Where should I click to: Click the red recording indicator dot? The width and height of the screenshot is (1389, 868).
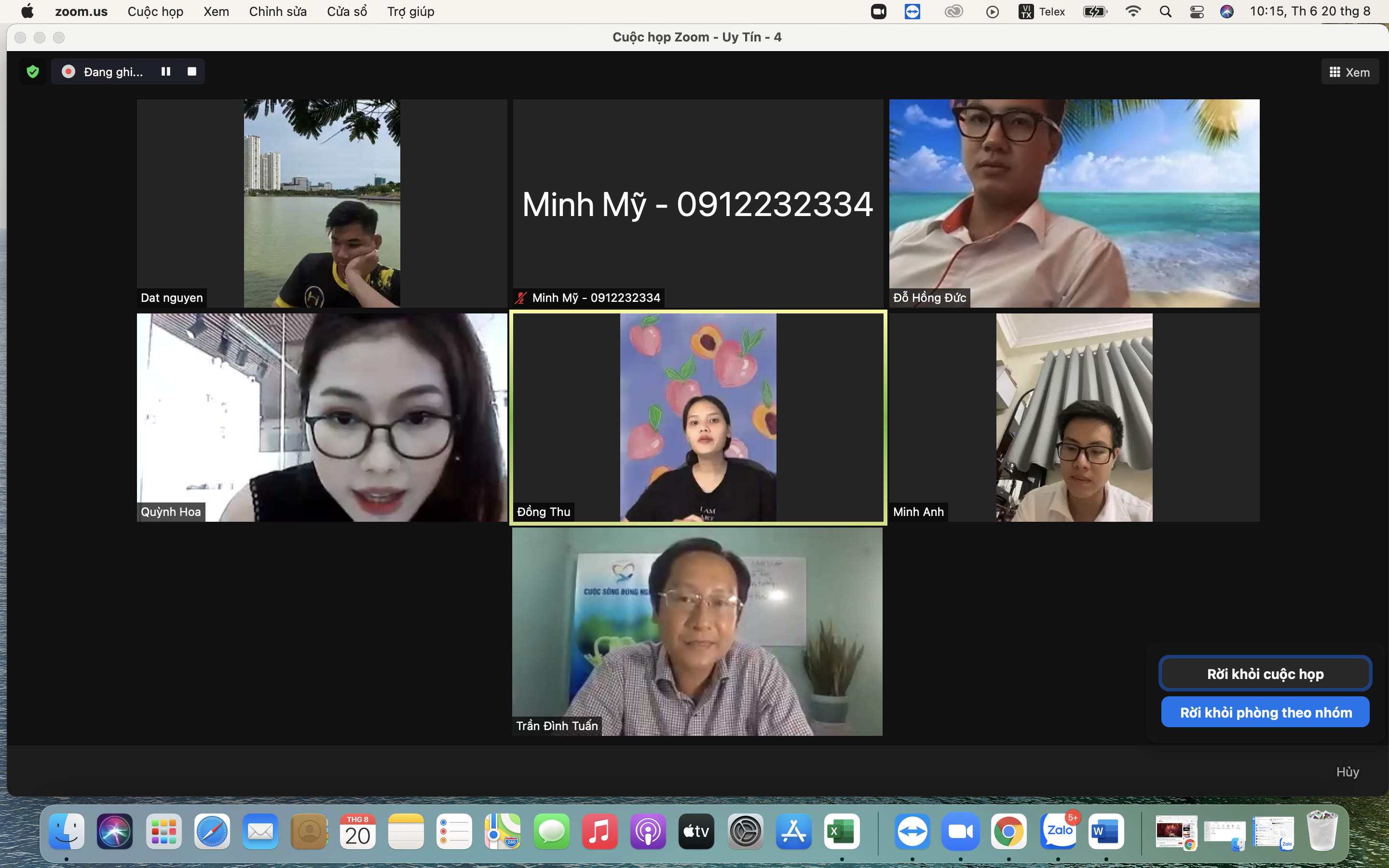tap(68, 72)
